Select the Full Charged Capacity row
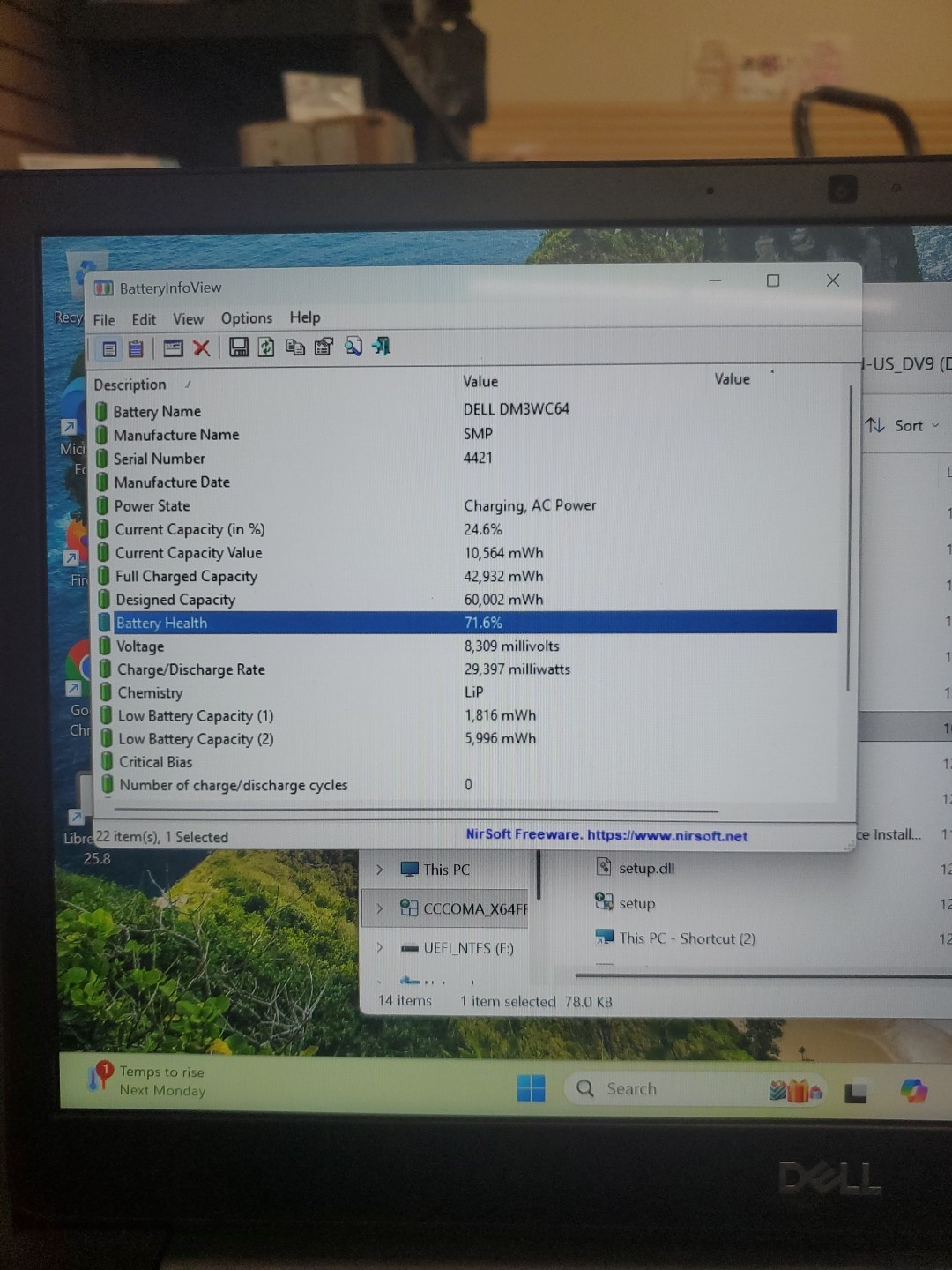 point(466,576)
